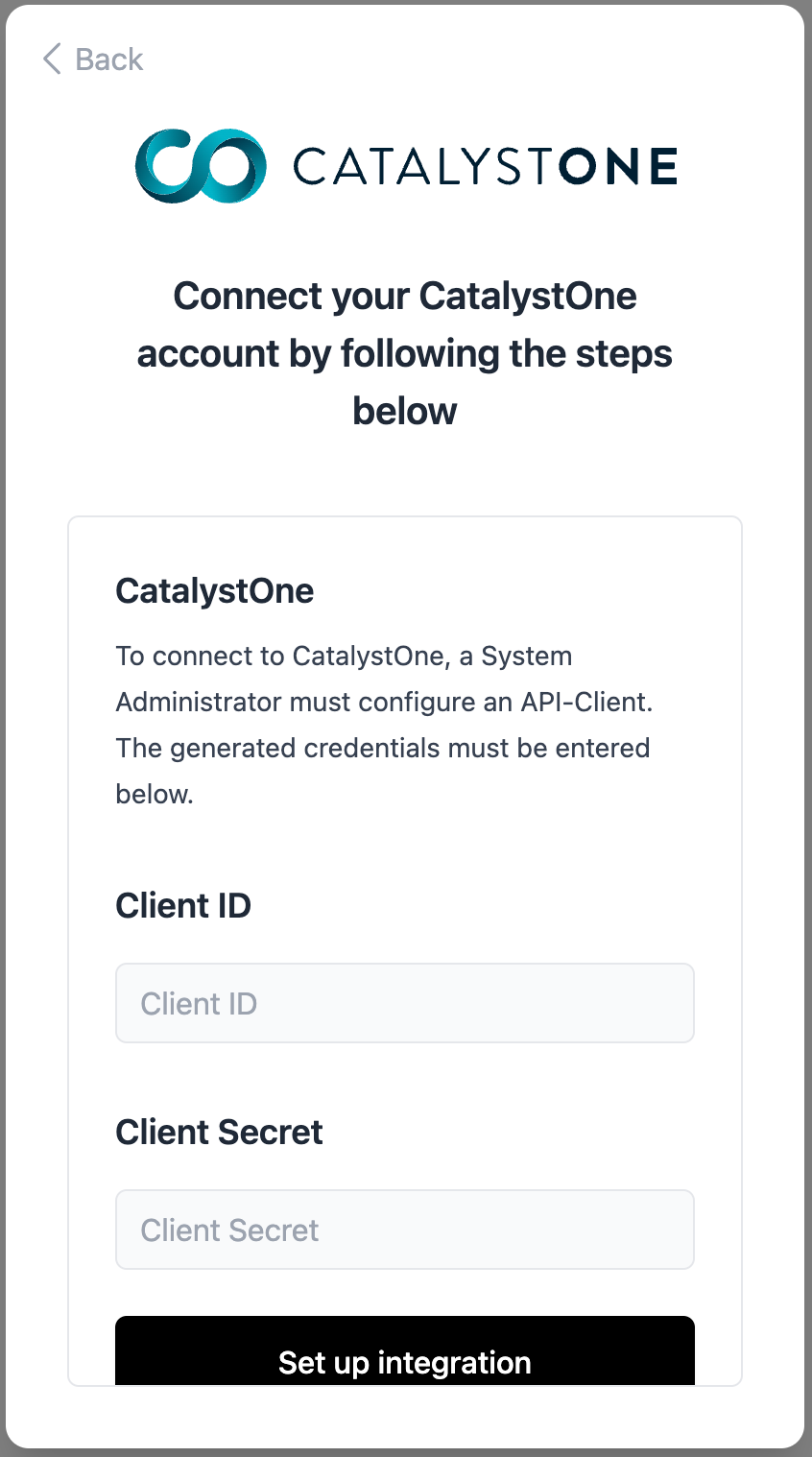Click the 'Client ID' placeholder text
The height and width of the screenshot is (1457, 812).
tap(199, 1004)
